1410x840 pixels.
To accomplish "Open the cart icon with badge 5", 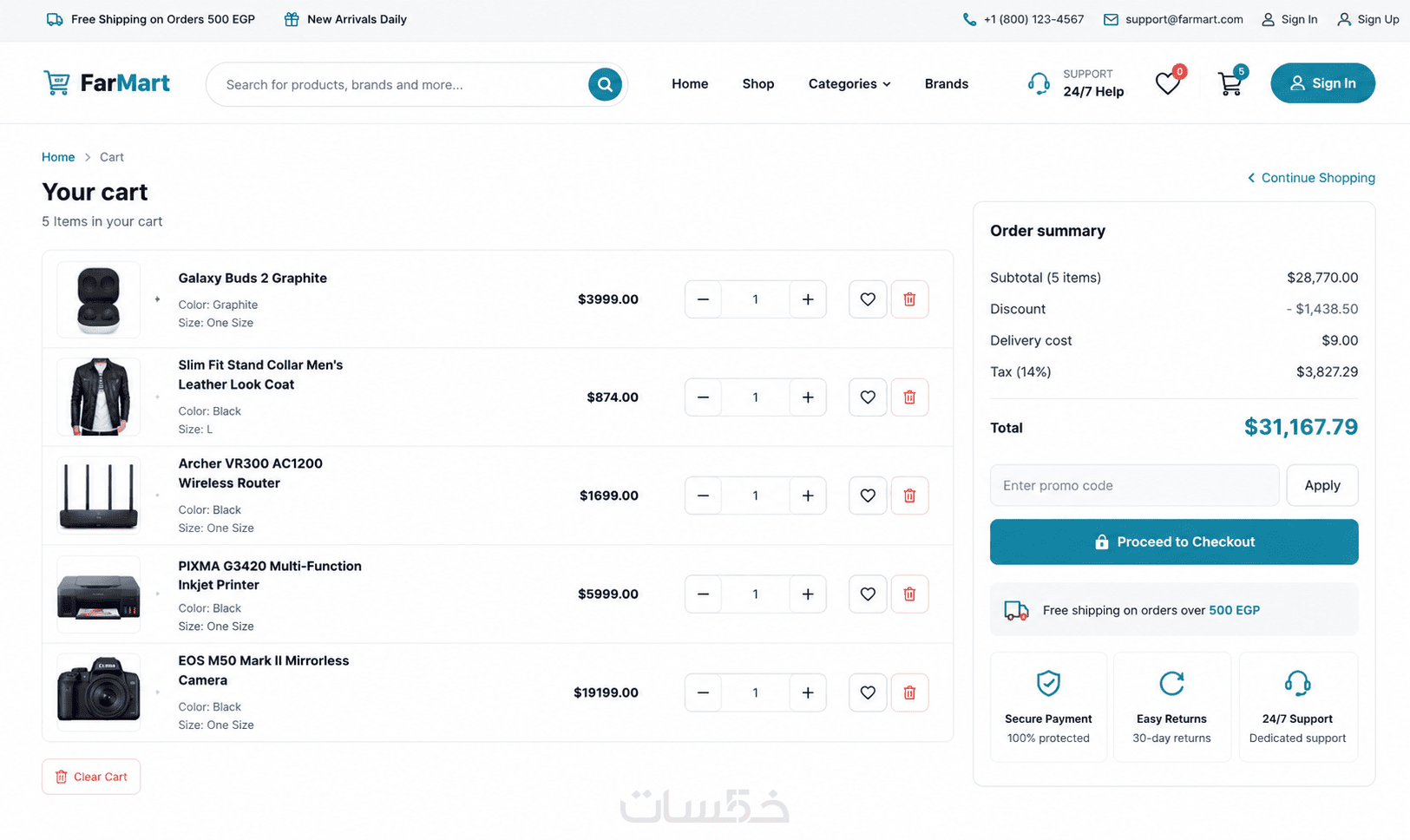I will pos(1230,84).
